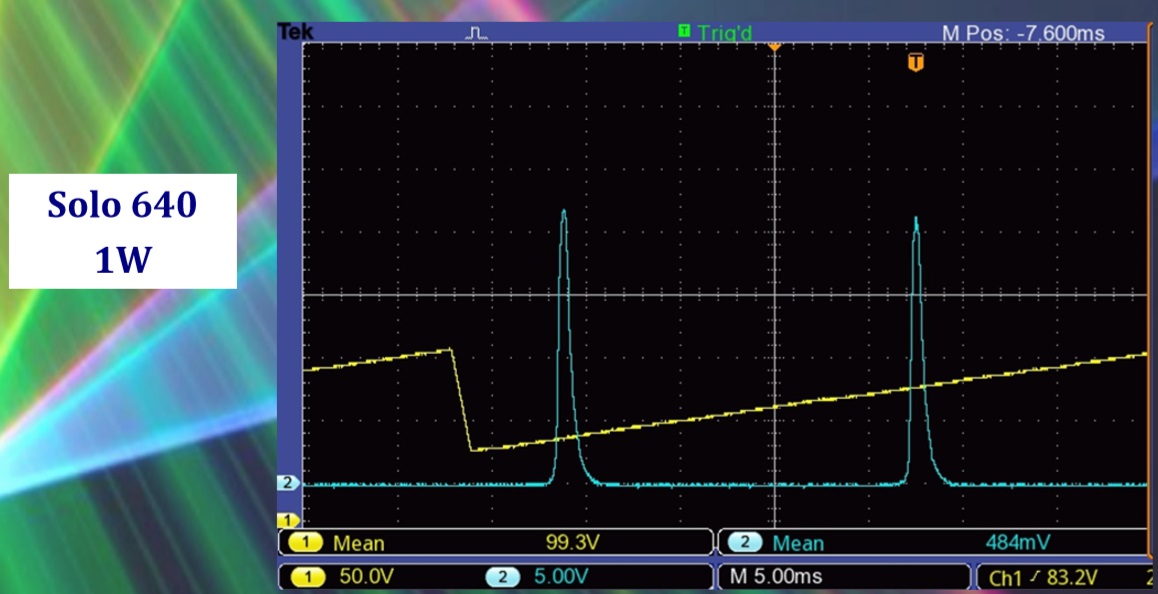Click the green Trig'd status icon
The image size is (1158, 594).
[684, 32]
